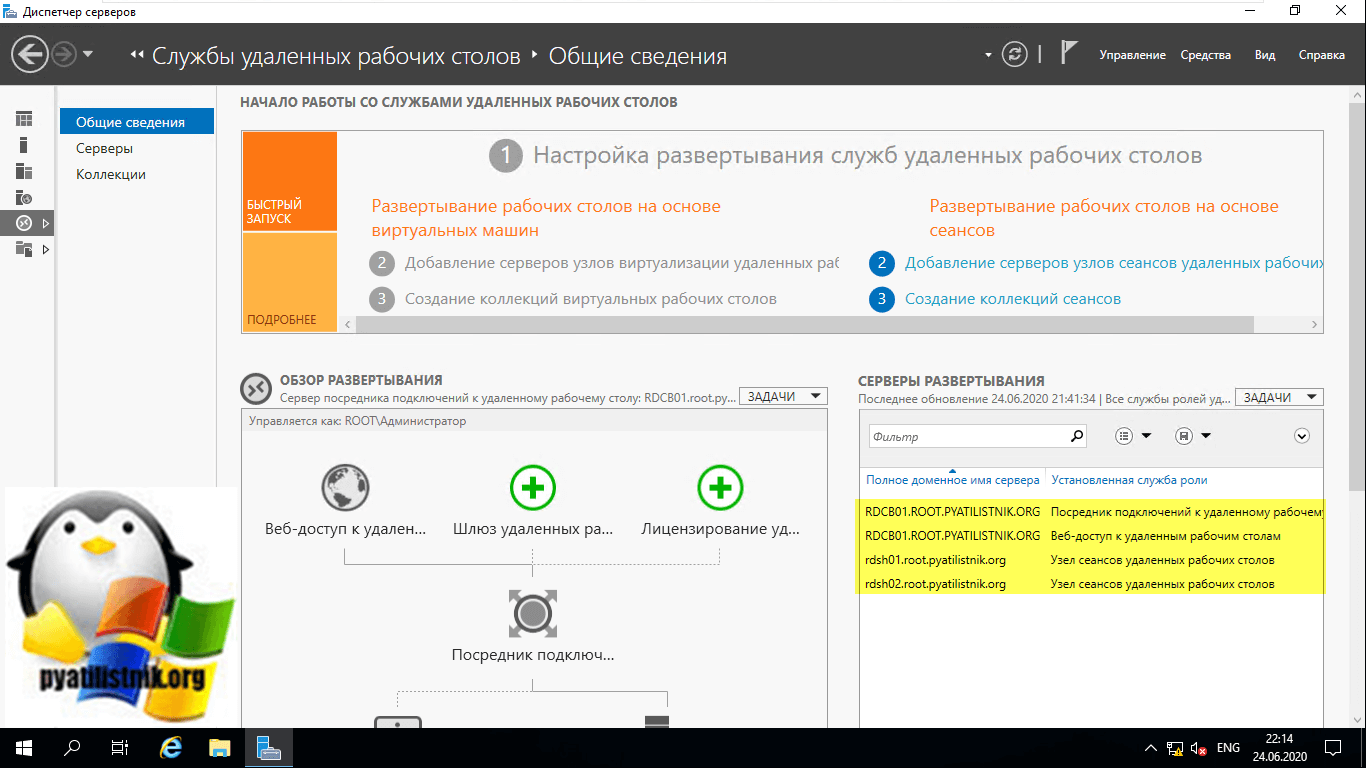Screen dimensions: 1366x768
Task: Click the notifications flag icon
Action: pos(1068,54)
